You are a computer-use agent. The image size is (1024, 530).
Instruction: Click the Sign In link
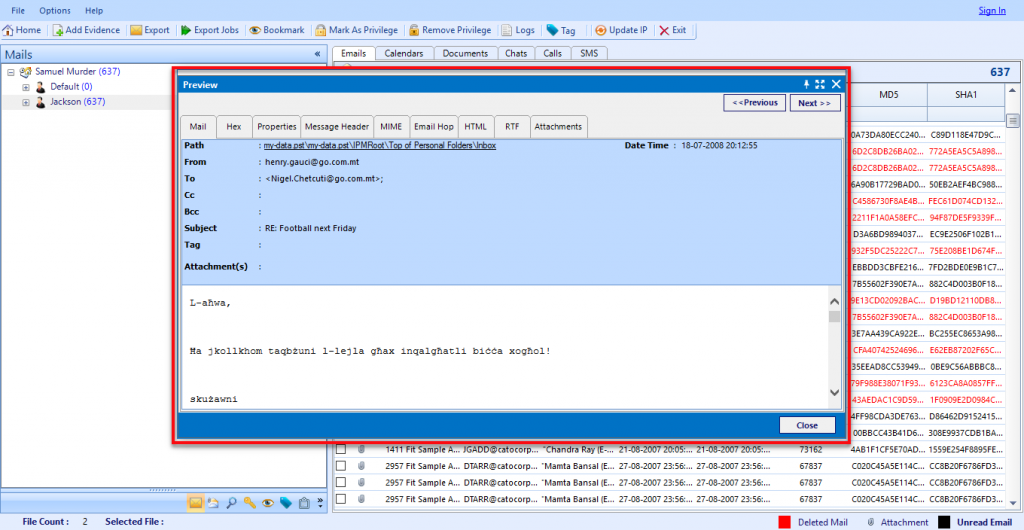pyautogui.click(x=992, y=10)
